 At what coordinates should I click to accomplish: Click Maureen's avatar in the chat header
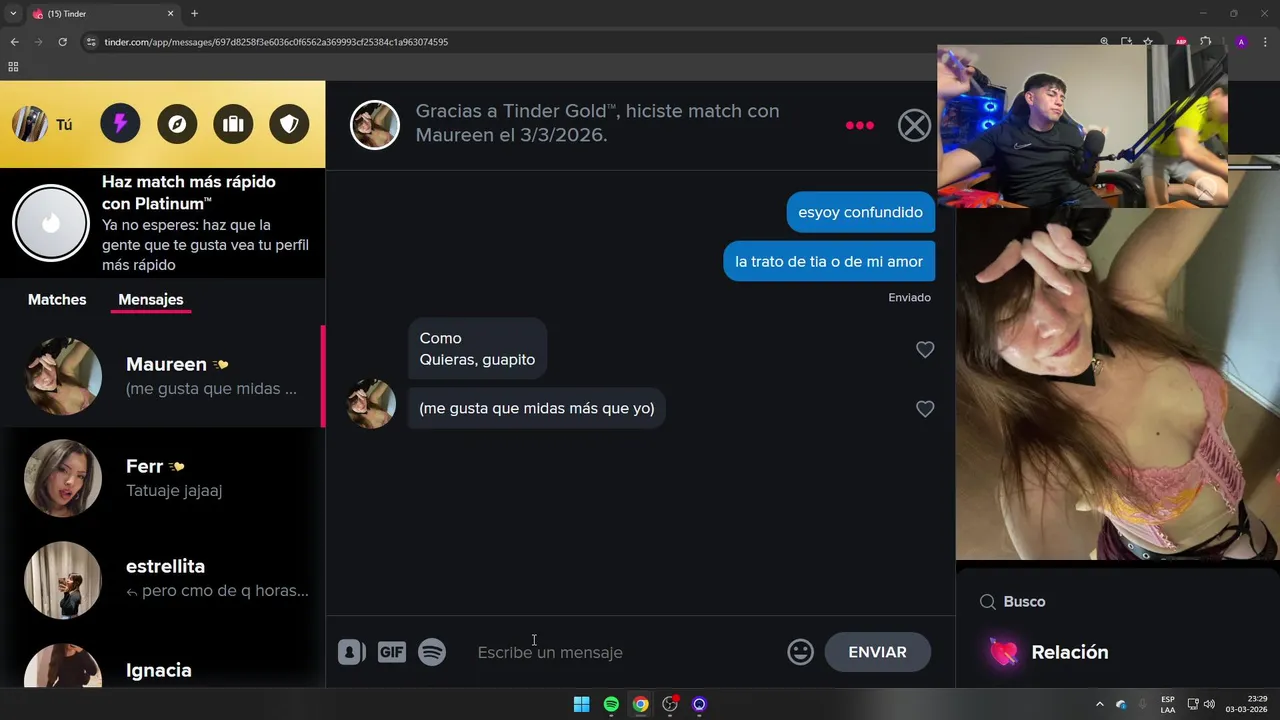(375, 125)
